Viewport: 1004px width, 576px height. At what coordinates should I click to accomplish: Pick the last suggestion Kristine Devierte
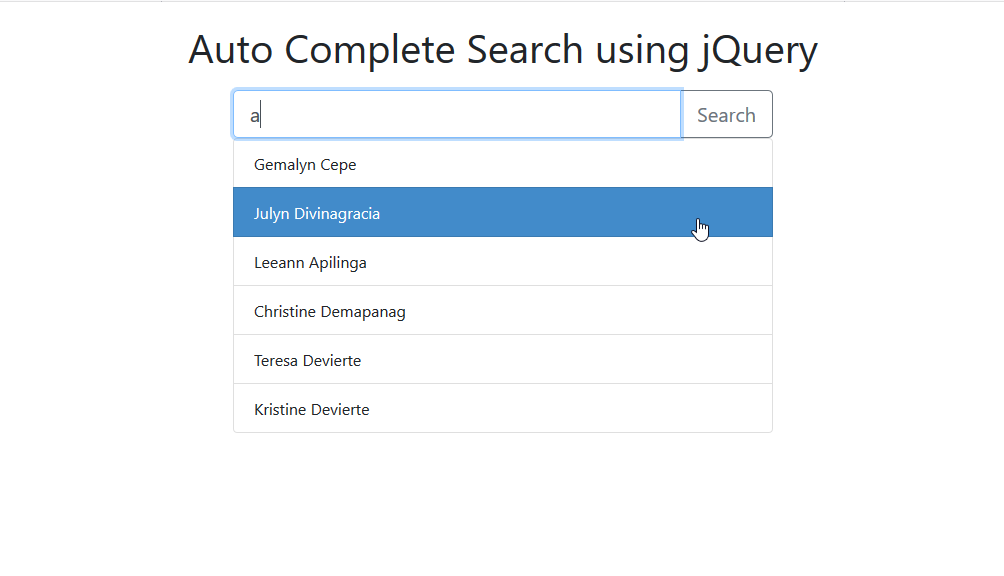tap(503, 408)
